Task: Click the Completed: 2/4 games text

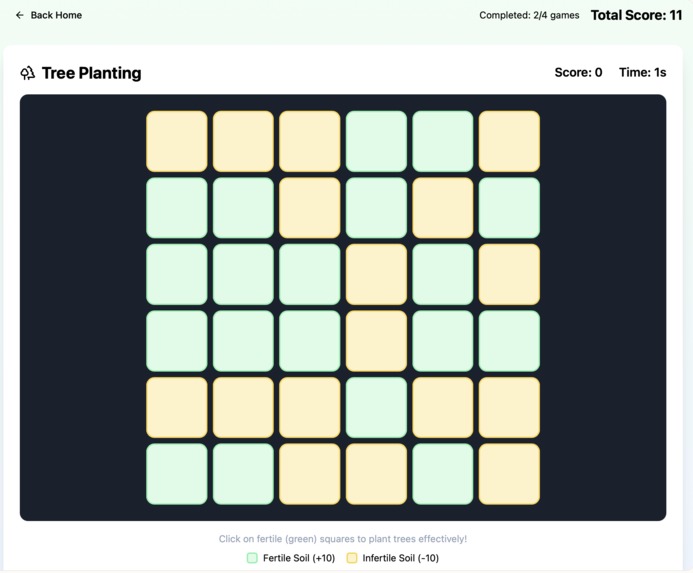Action: click(x=529, y=15)
